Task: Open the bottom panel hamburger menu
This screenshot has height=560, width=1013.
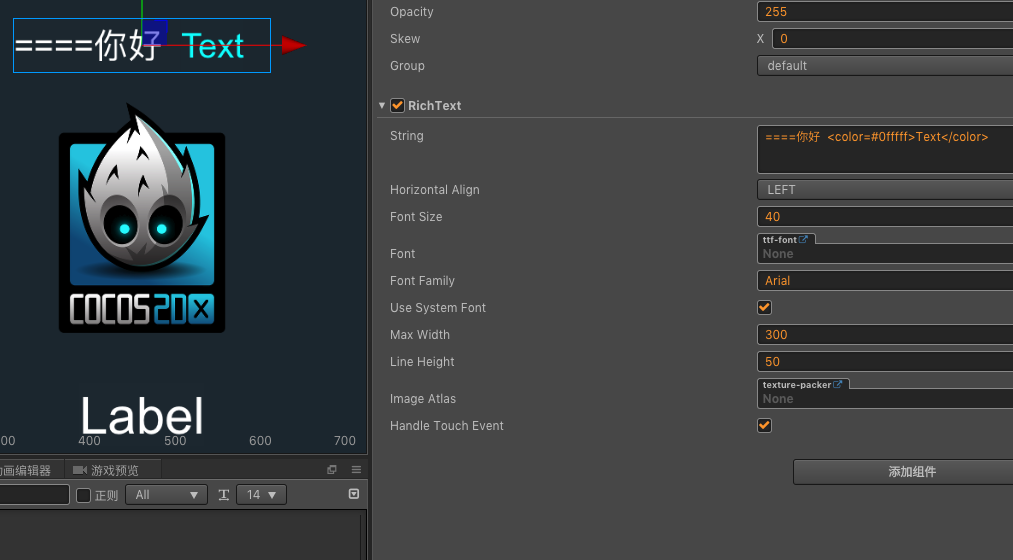Action: coord(356,470)
